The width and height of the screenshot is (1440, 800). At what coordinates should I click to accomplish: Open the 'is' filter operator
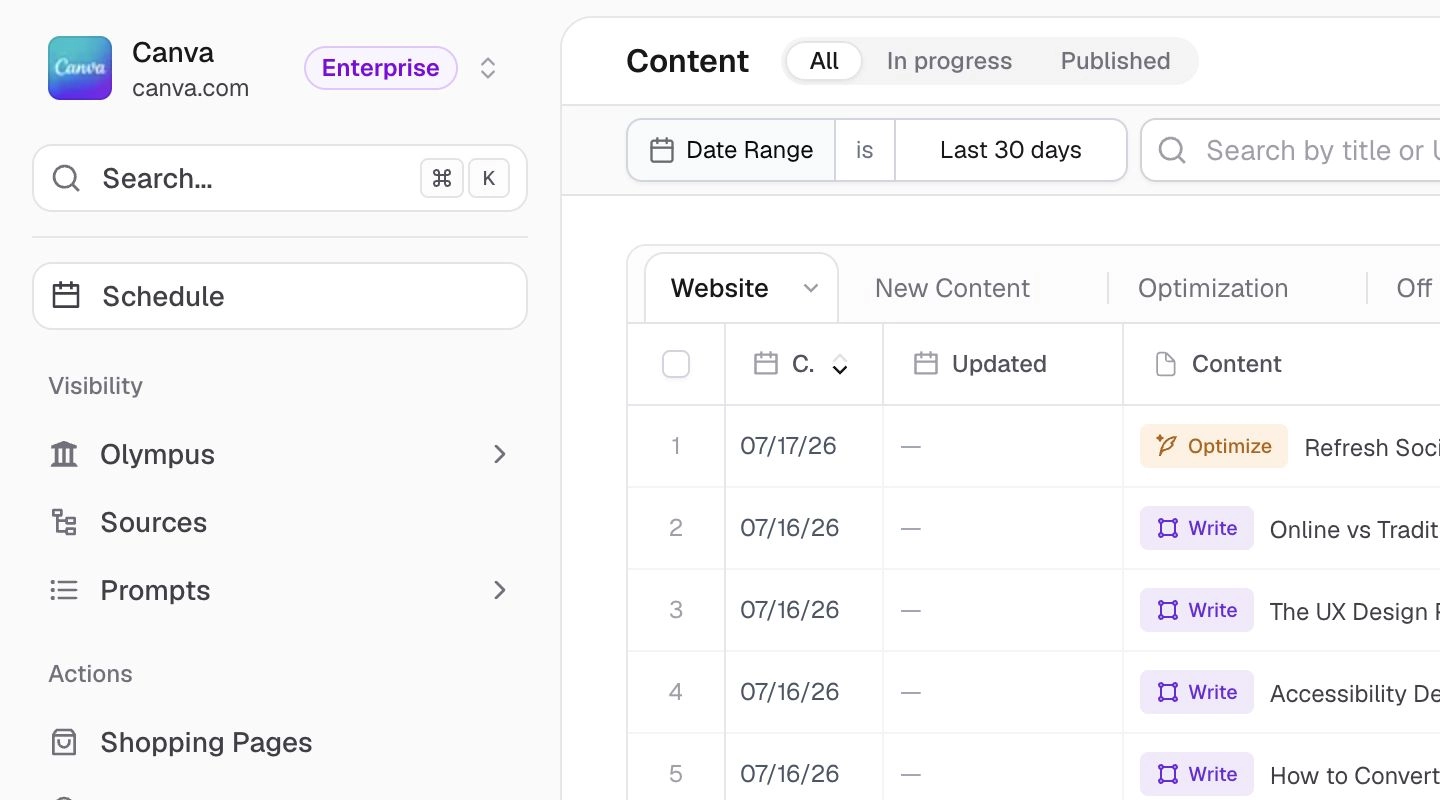coord(865,150)
